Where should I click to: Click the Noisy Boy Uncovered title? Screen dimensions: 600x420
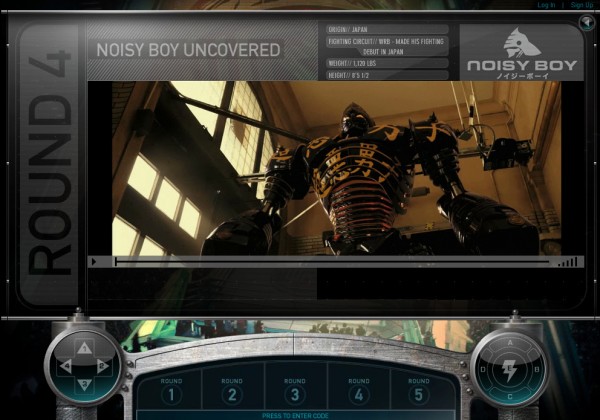click(188, 50)
